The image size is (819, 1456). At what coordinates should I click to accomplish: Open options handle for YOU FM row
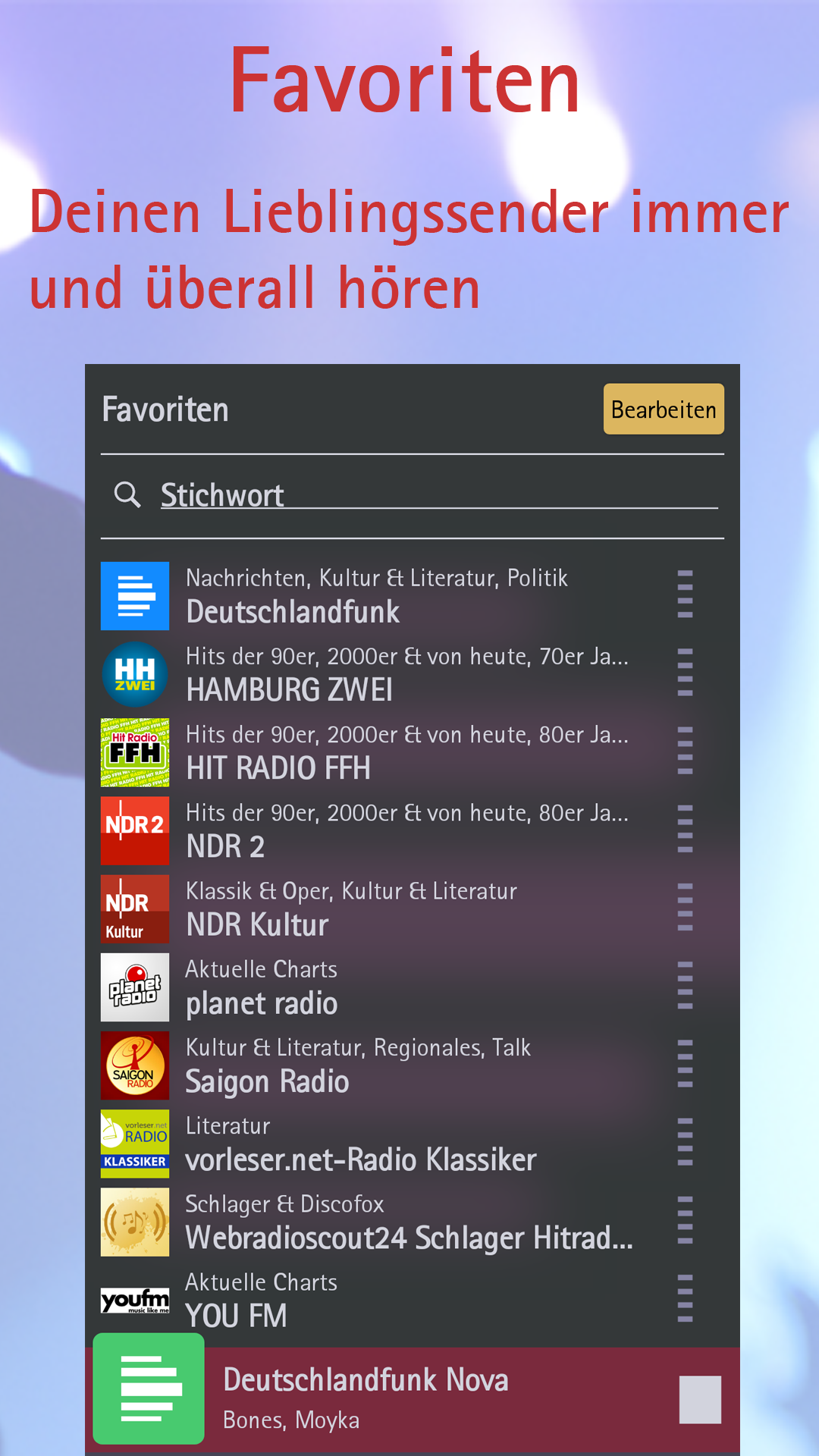point(685,1298)
